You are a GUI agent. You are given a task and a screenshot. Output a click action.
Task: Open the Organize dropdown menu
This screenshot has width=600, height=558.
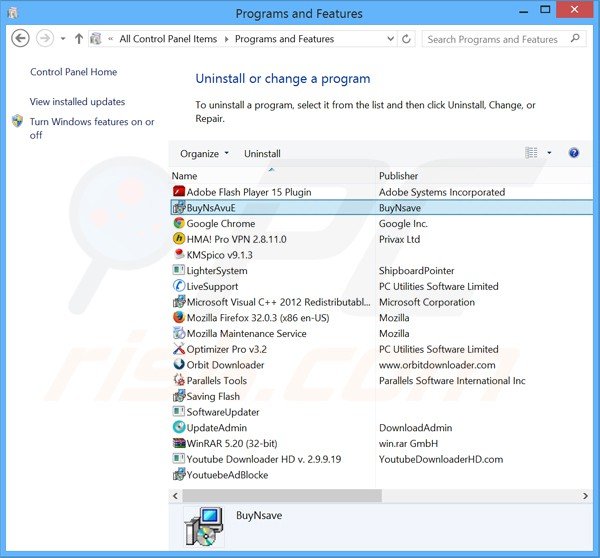click(x=204, y=153)
